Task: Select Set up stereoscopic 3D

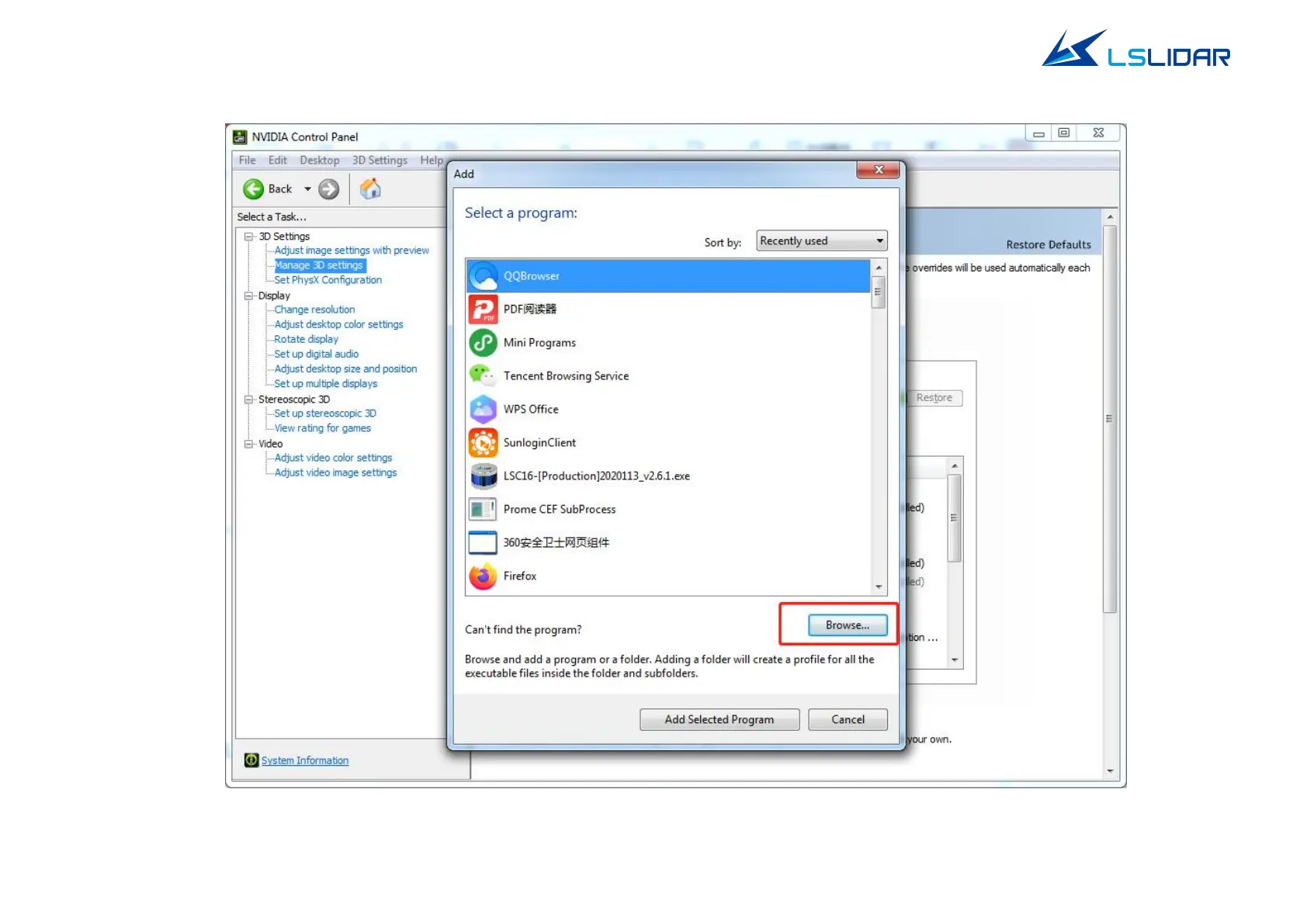Action: click(x=325, y=414)
